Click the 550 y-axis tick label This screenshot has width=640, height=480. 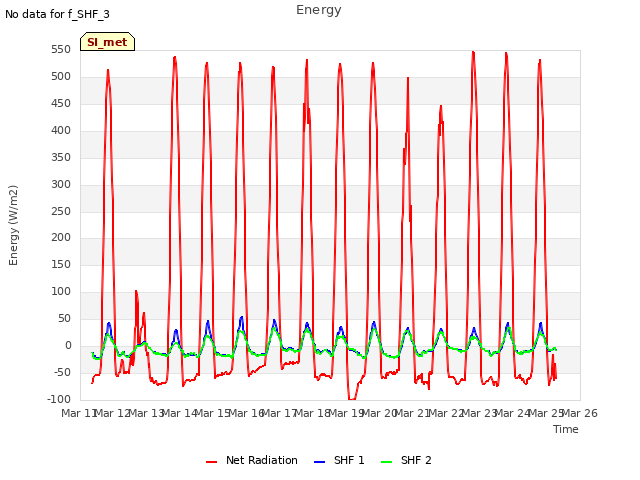pyautogui.click(x=61, y=50)
